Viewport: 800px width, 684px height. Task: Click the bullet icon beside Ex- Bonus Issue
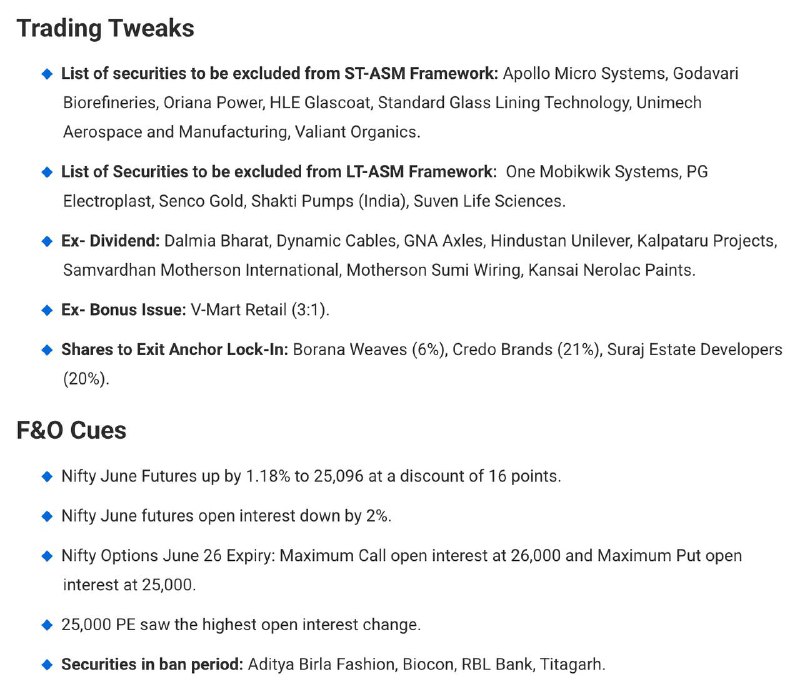[x=47, y=310]
